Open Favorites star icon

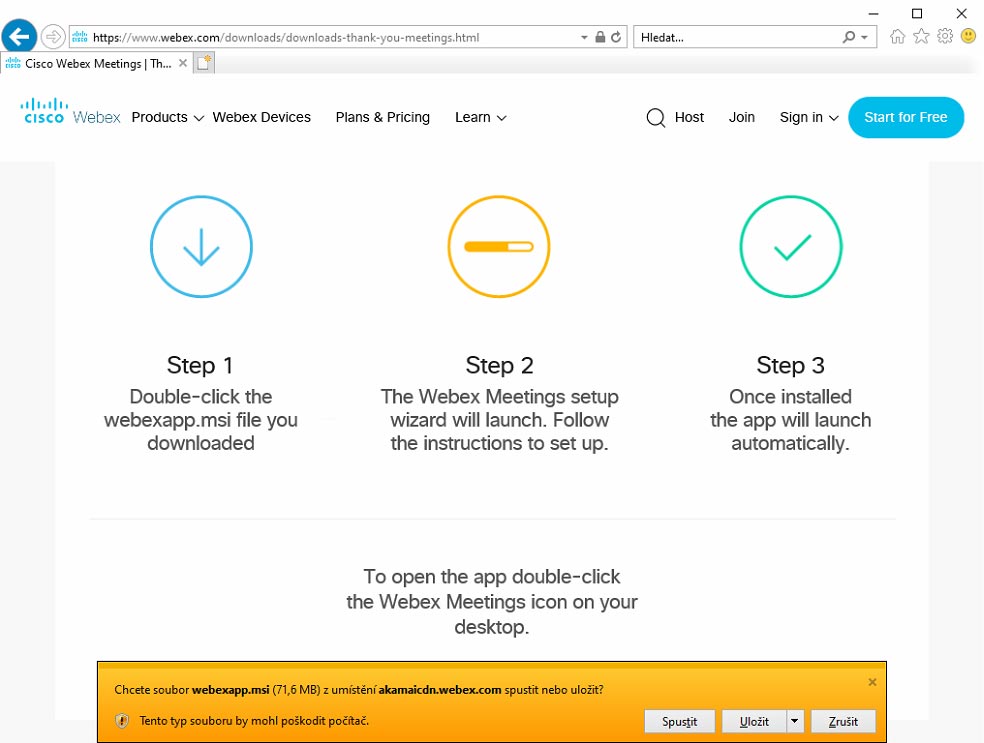pos(921,36)
